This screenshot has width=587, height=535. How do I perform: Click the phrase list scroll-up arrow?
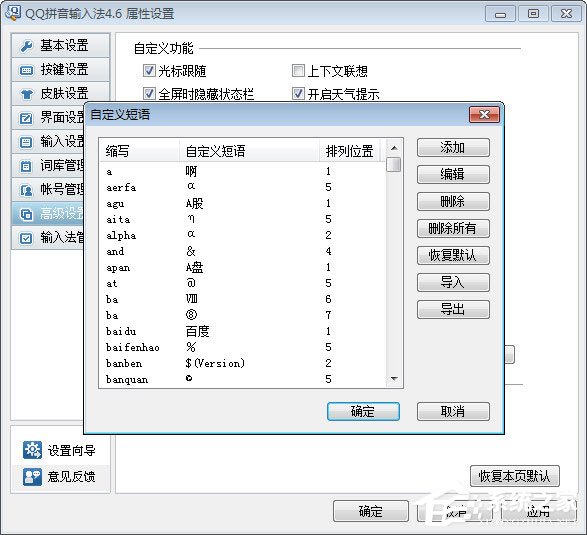click(394, 148)
